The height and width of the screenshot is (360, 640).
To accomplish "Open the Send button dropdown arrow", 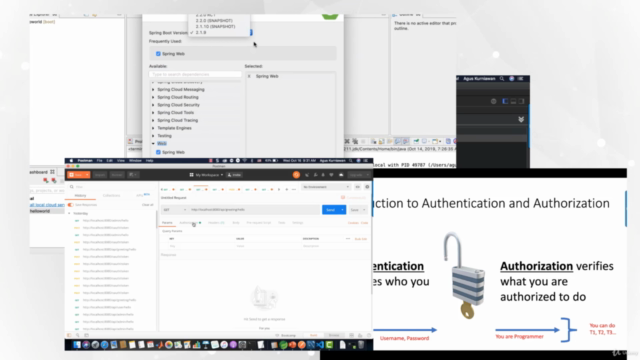I will [342, 210].
